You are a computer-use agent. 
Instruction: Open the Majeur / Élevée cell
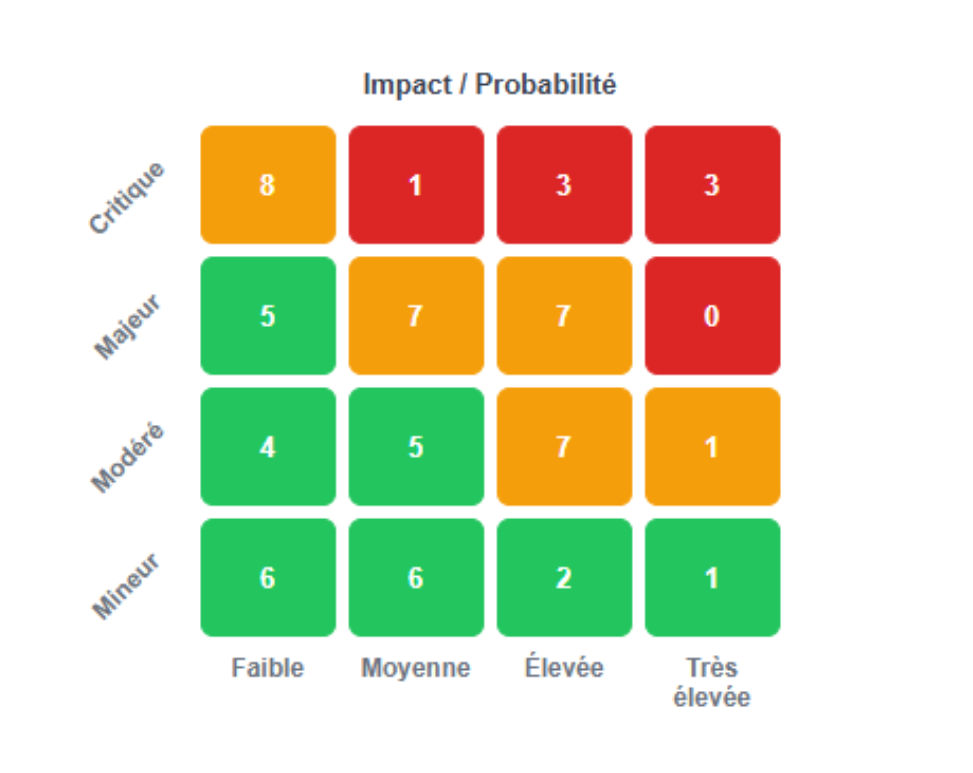click(564, 316)
